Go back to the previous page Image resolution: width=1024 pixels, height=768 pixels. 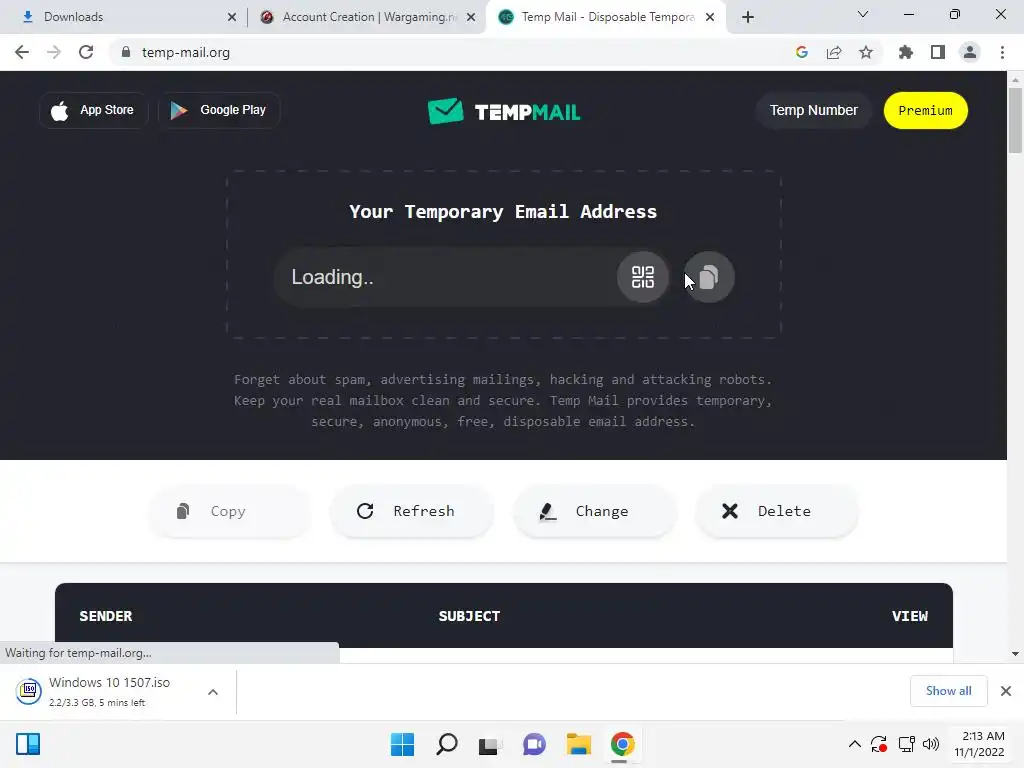(22, 52)
